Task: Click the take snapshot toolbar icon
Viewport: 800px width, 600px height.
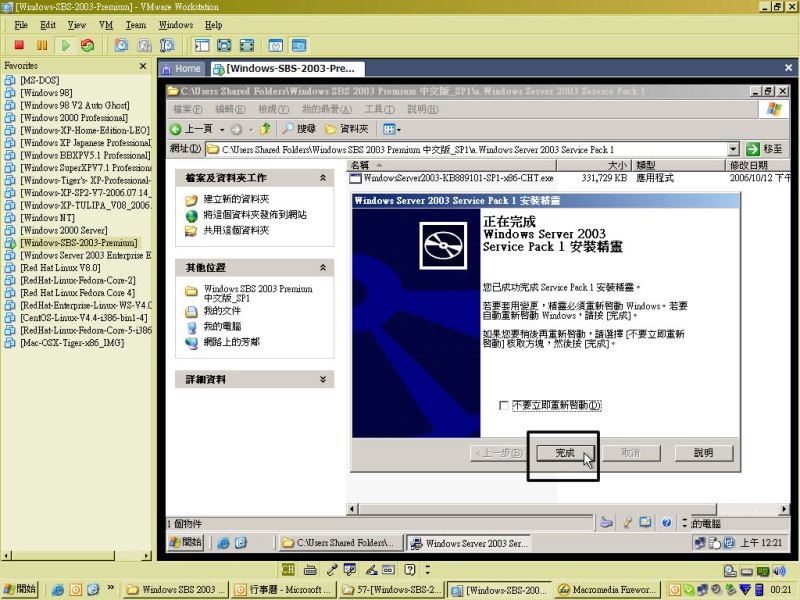Action: point(121,45)
